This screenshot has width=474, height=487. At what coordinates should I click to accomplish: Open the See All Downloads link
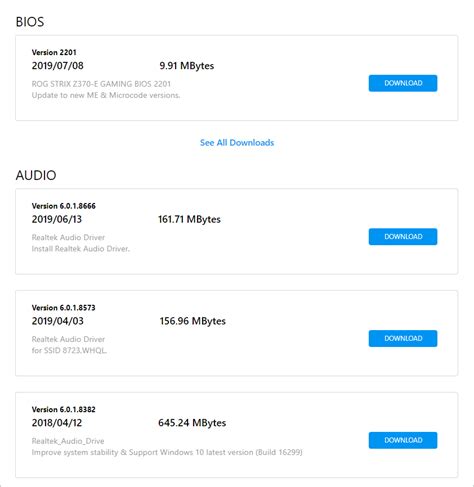coord(237,143)
